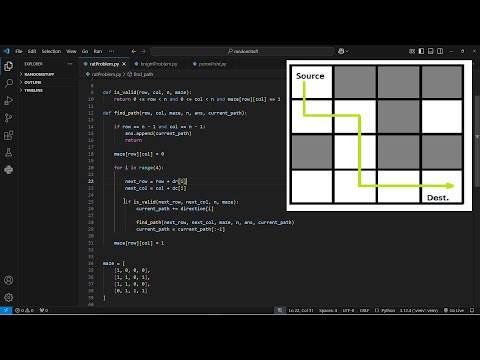Toggle the Panel layout button
This screenshot has height=360, width=480.
pyautogui.click(x=431, y=51)
